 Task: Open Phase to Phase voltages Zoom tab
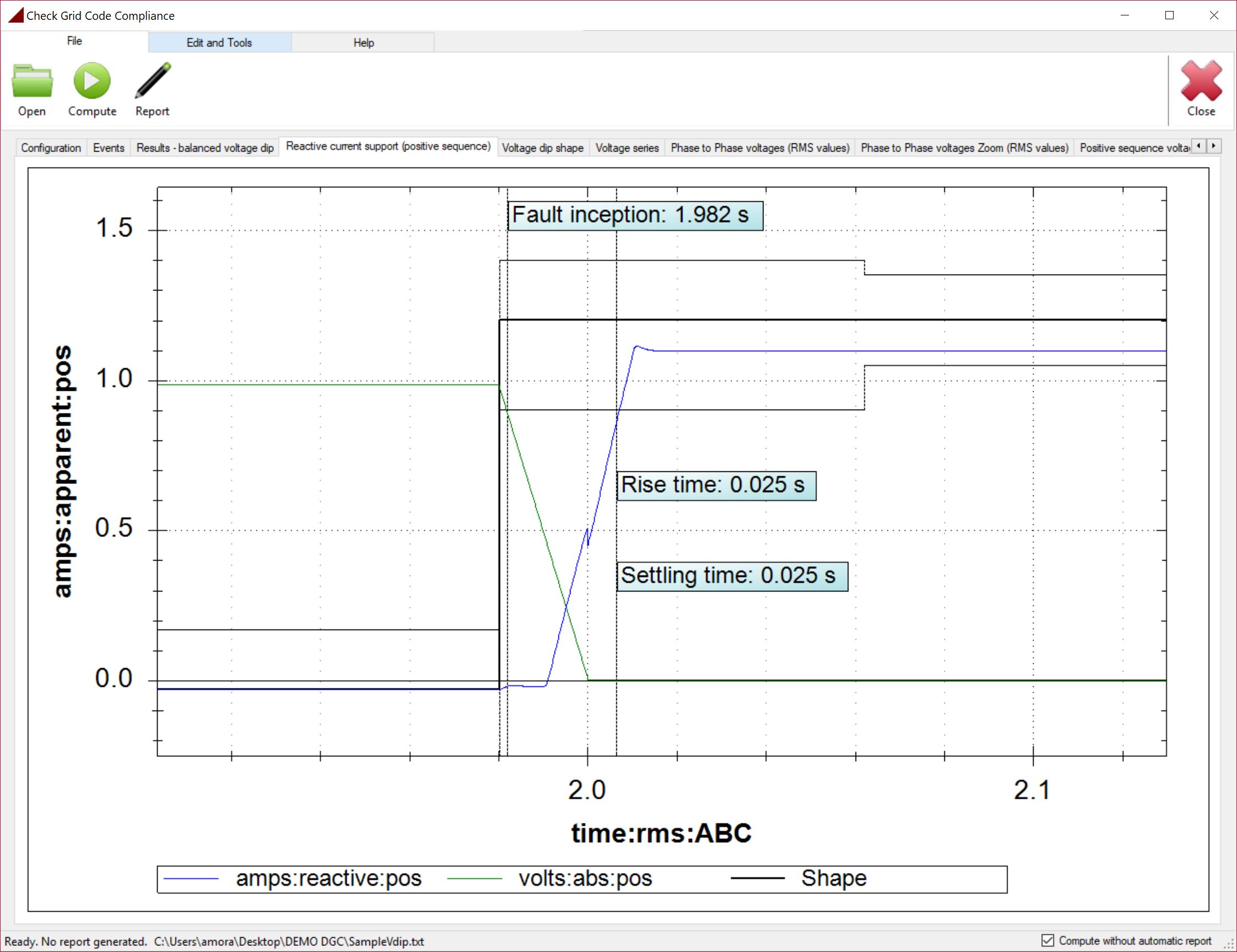[964, 148]
